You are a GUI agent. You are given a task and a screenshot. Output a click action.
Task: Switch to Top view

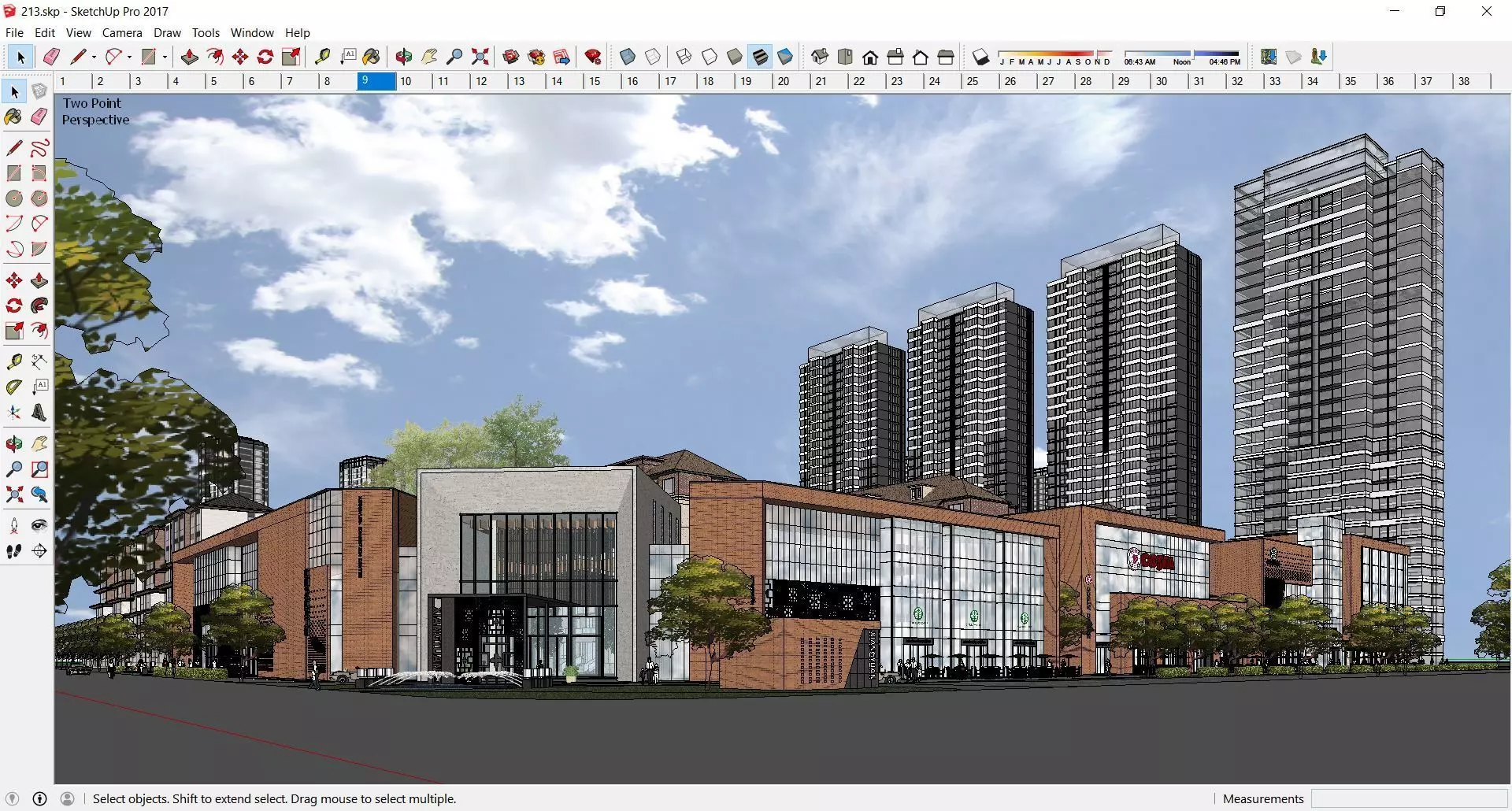click(x=845, y=57)
